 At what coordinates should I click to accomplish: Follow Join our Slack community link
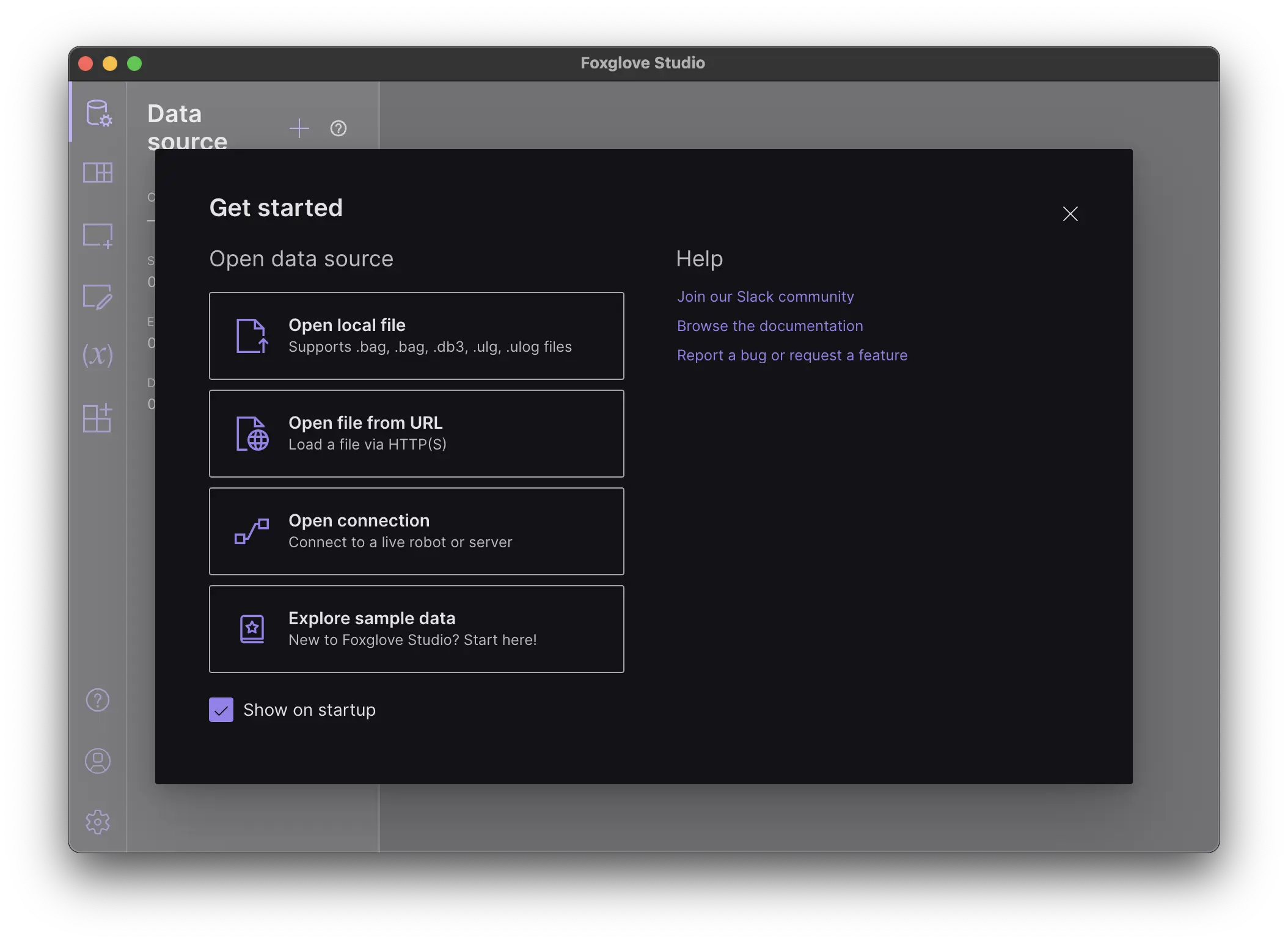coord(765,297)
